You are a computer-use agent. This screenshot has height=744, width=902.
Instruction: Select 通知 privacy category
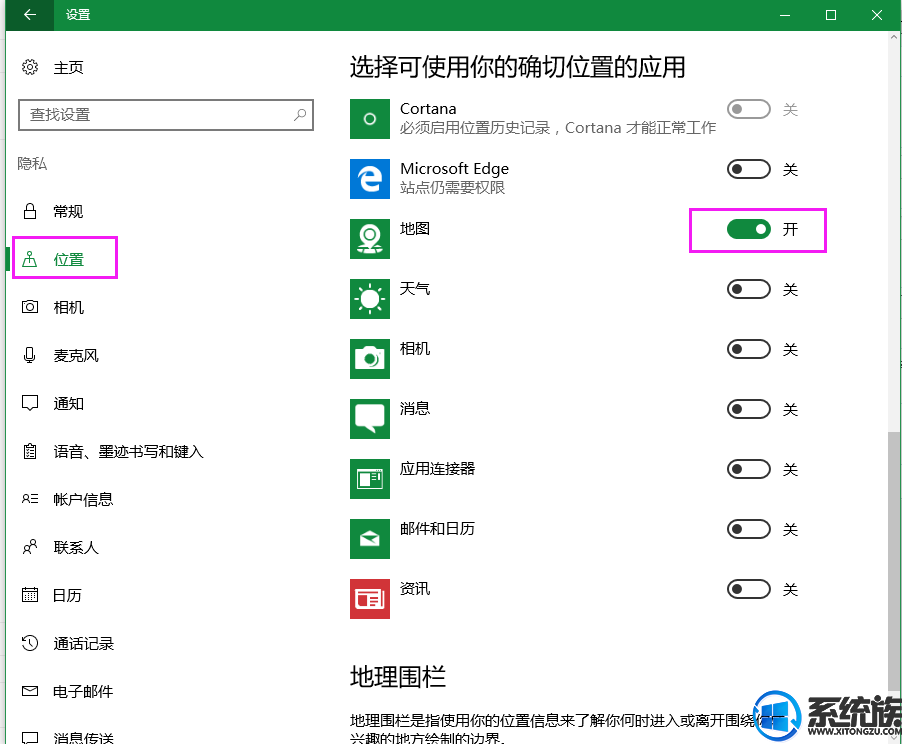68,403
